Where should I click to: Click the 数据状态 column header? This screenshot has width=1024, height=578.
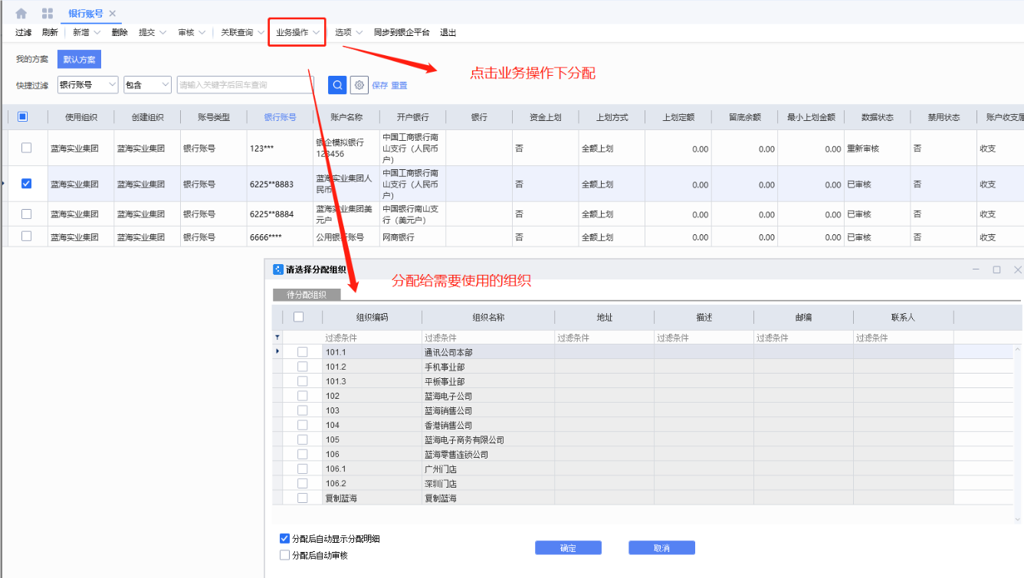pyautogui.click(x=877, y=118)
